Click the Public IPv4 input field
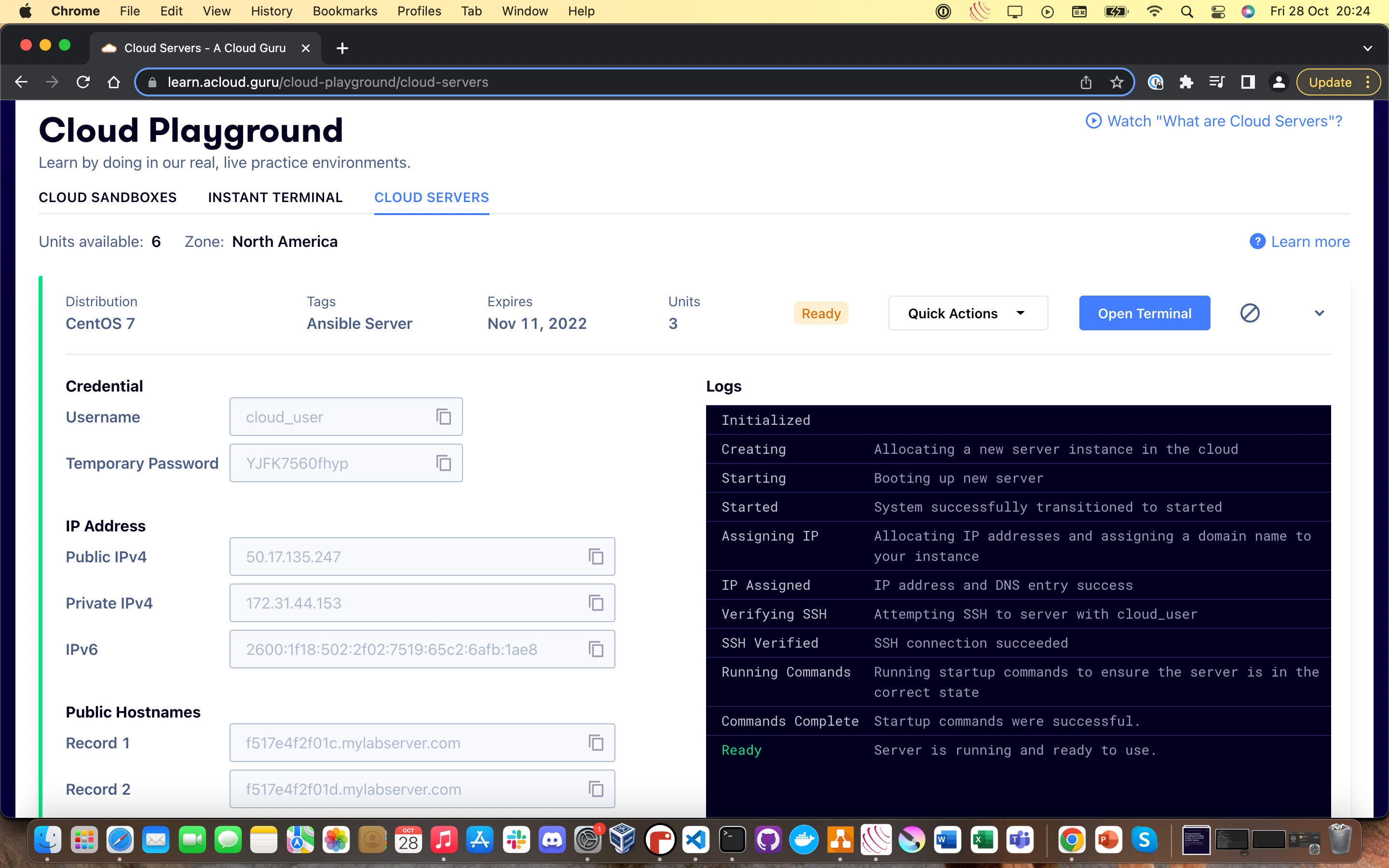Viewport: 1389px width, 868px height. coord(402,556)
